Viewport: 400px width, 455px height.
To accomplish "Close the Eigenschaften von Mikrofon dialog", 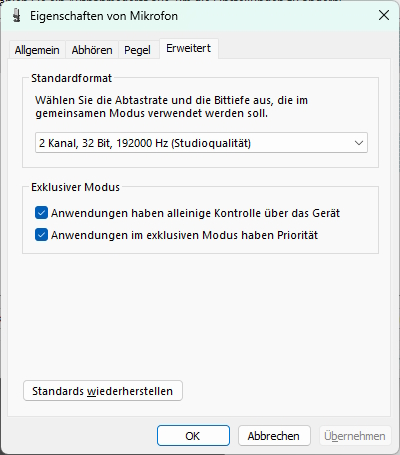I will click(384, 15).
